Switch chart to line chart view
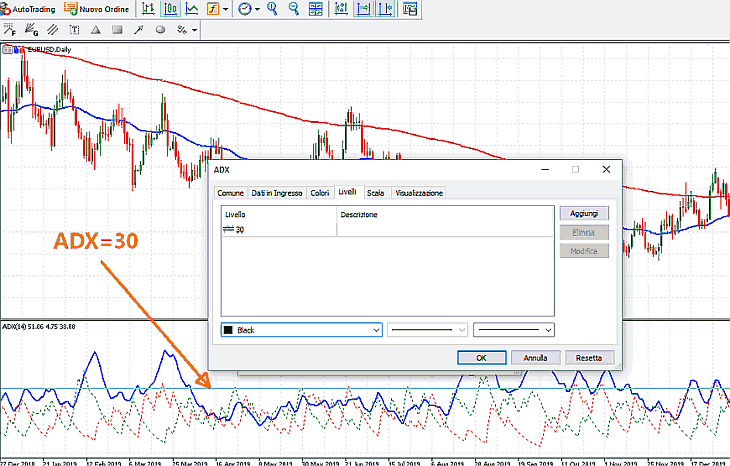This screenshot has height=466, width=730. coord(191,9)
